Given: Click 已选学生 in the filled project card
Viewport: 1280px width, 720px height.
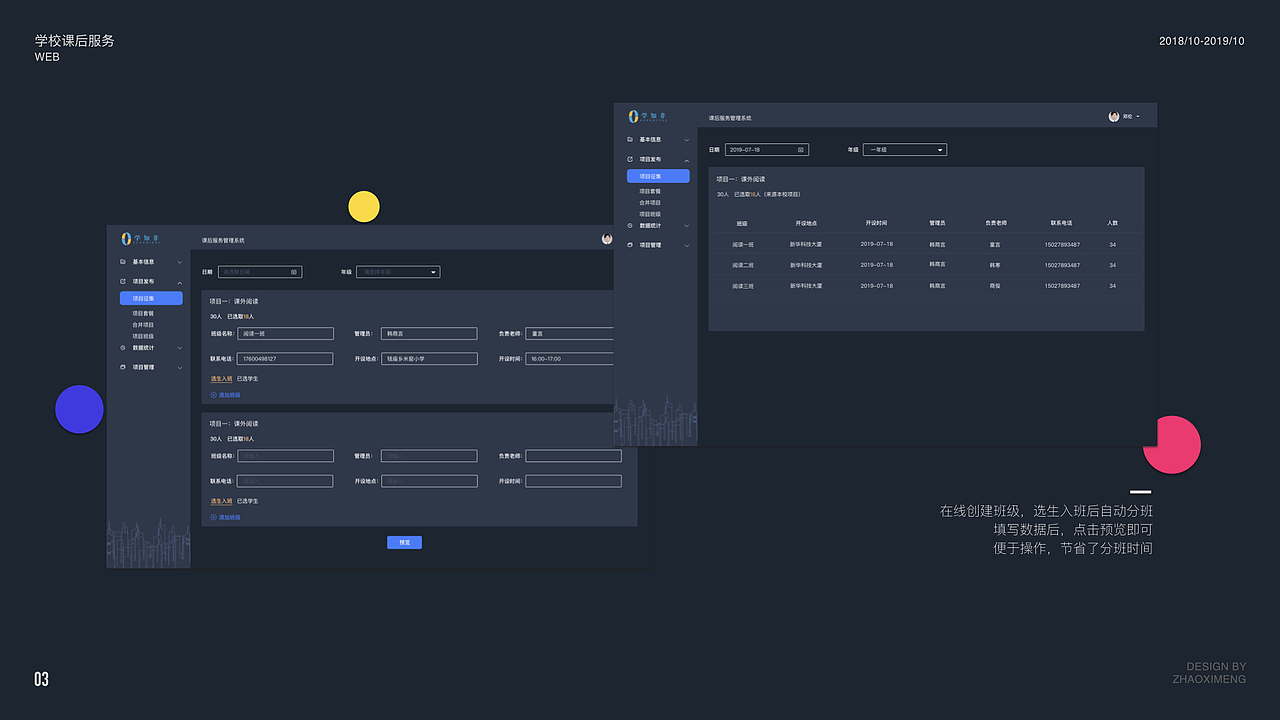Looking at the screenshot, I should coord(247,379).
